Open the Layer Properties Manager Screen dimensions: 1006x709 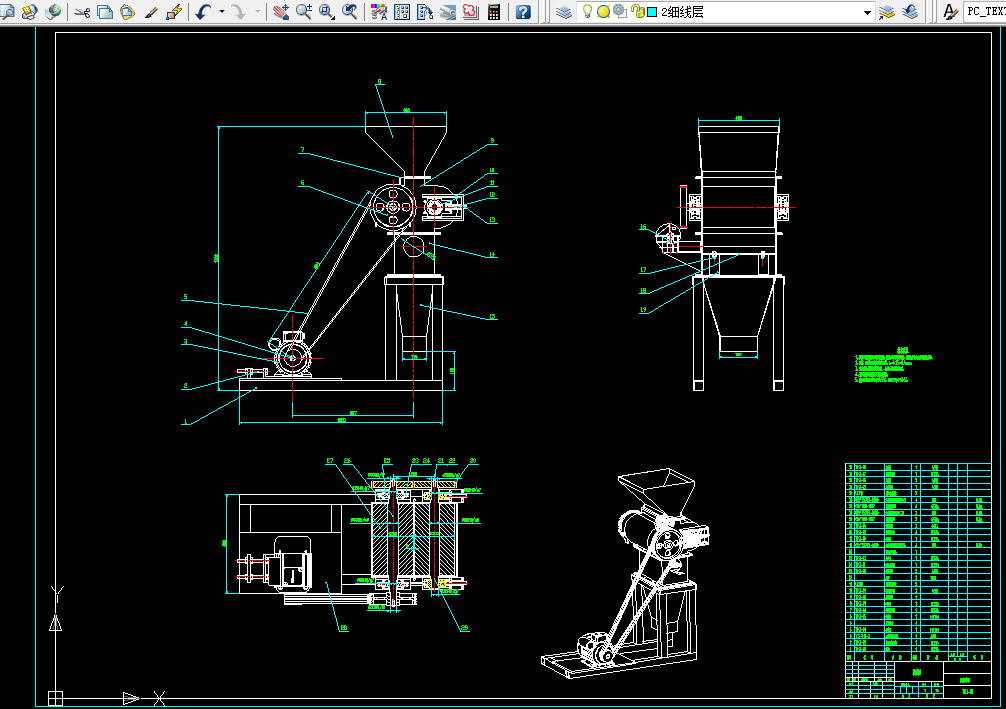point(564,12)
